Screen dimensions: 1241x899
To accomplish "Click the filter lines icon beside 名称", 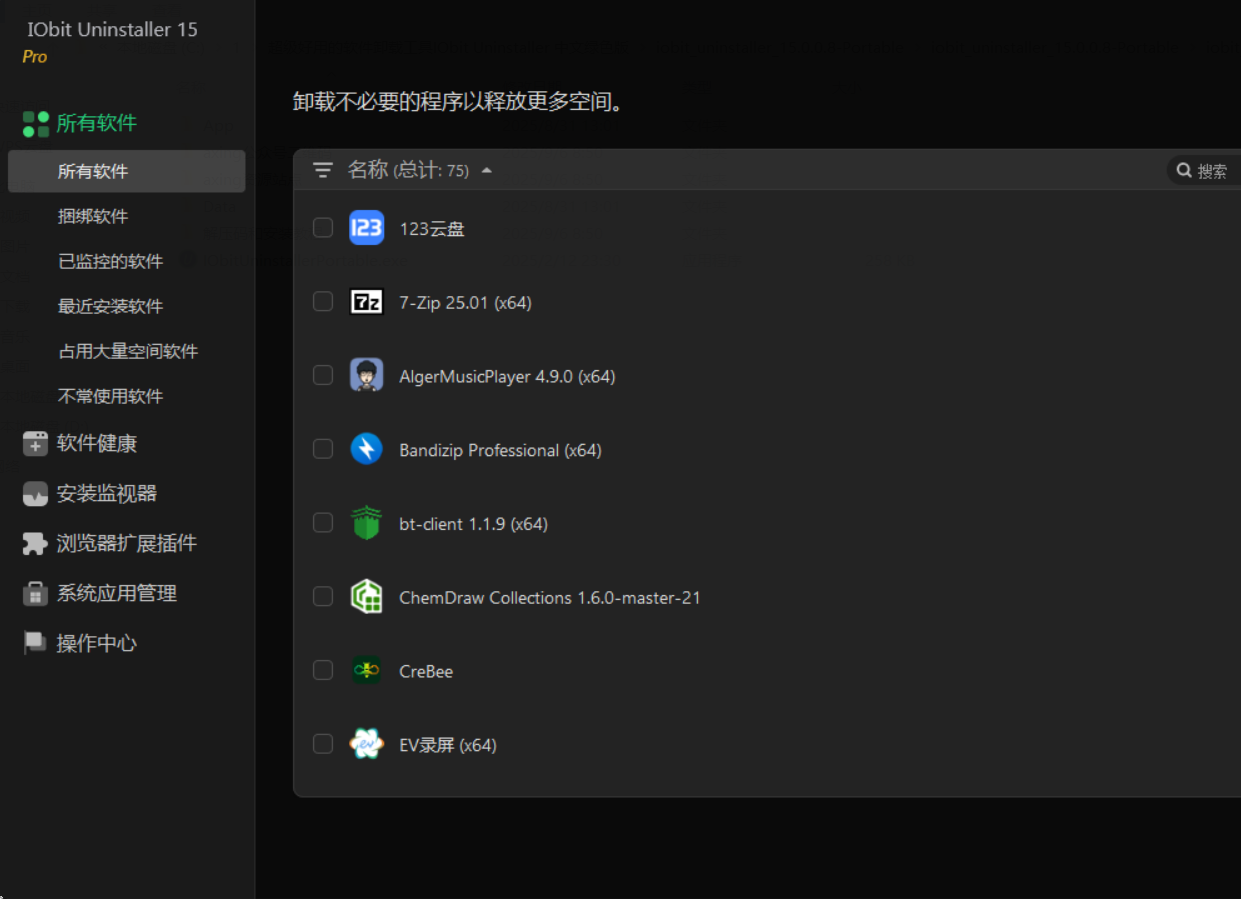I will pos(323,171).
